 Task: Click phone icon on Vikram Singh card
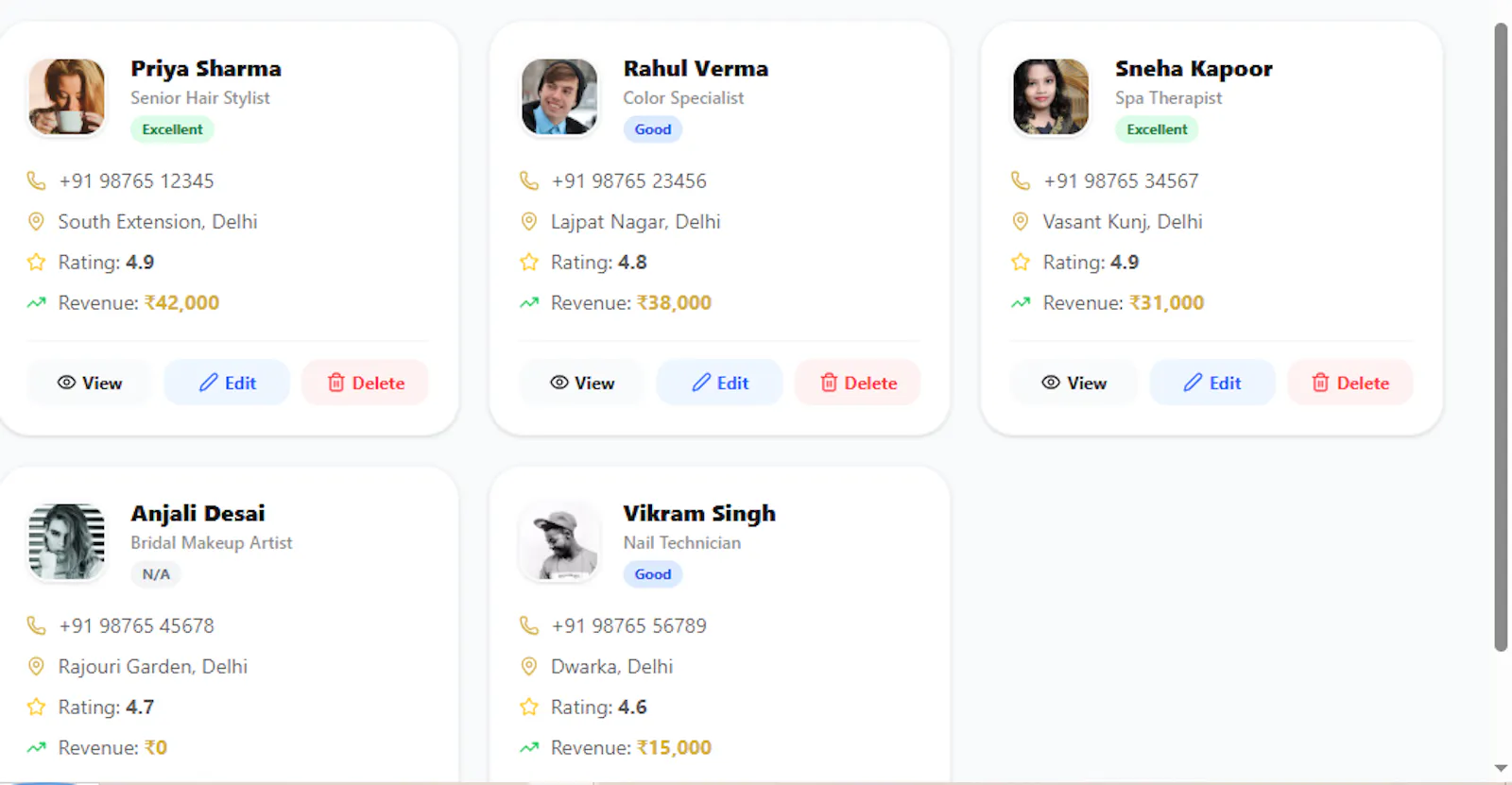[x=529, y=625]
